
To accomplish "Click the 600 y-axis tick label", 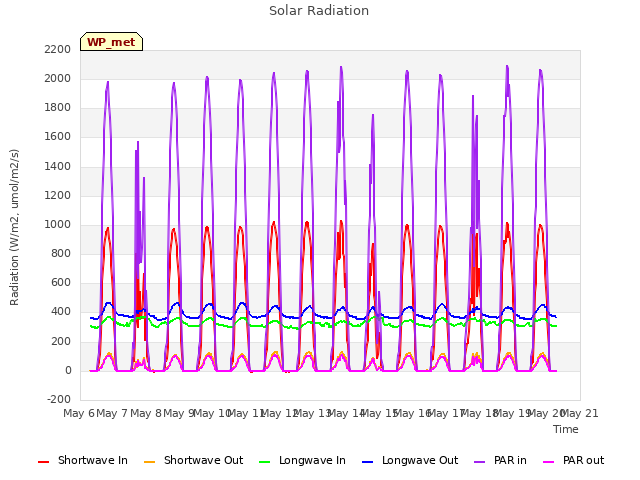I will click(61, 283).
